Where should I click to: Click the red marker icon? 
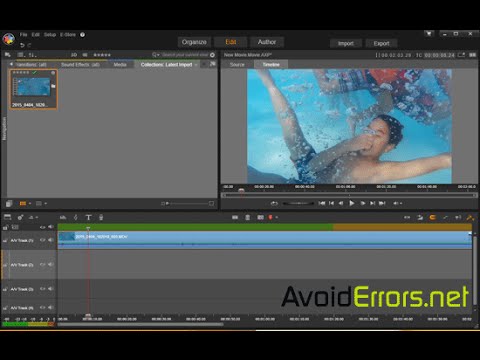[x=270, y=218]
